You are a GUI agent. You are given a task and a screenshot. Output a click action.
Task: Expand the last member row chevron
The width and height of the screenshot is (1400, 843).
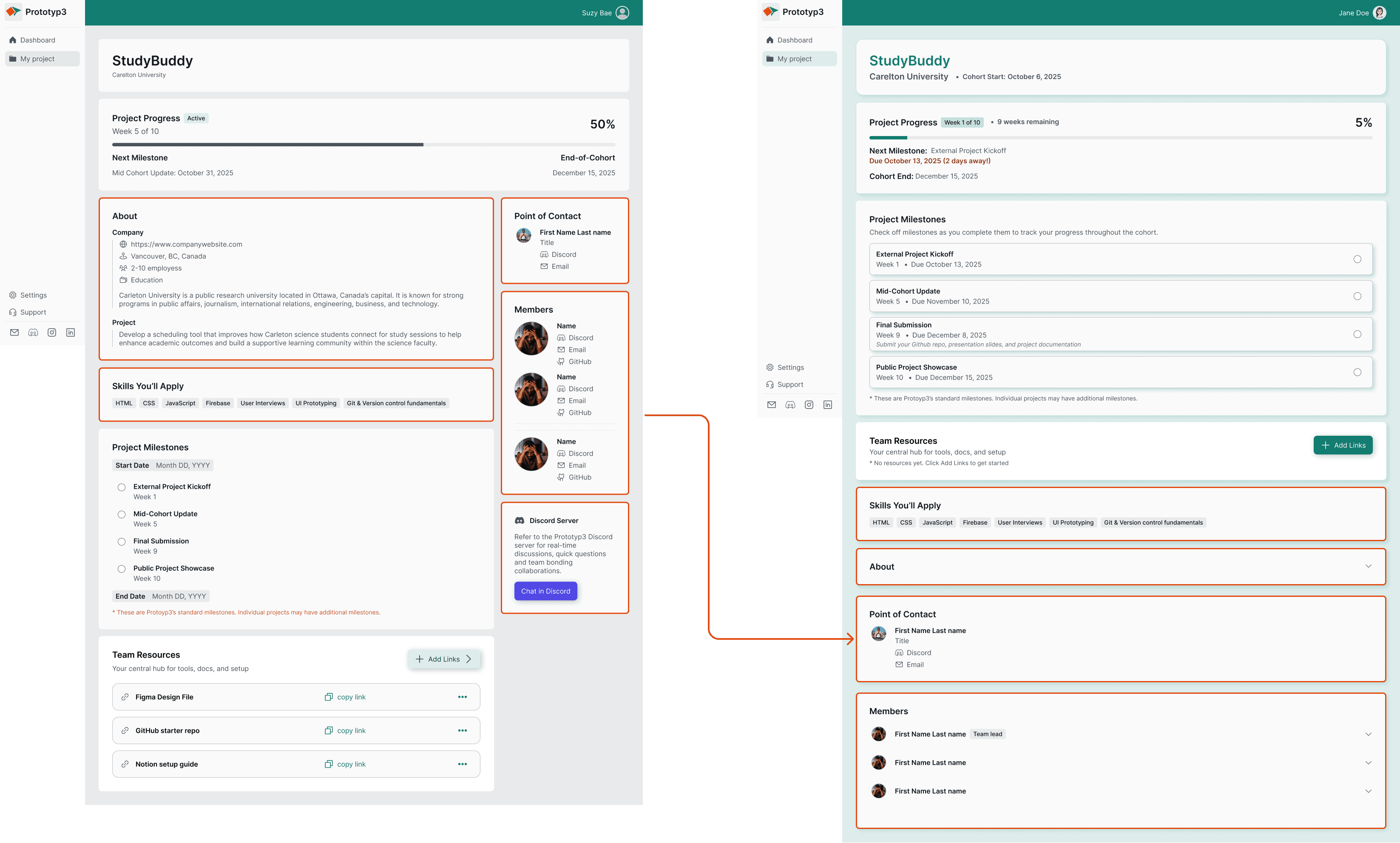click(x=1368, y=791)
